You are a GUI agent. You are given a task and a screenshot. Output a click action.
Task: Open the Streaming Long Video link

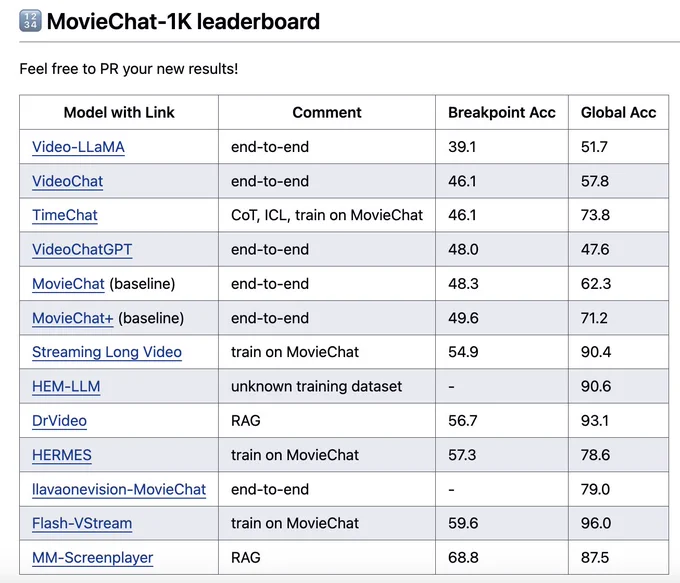(x=107, y=352)
